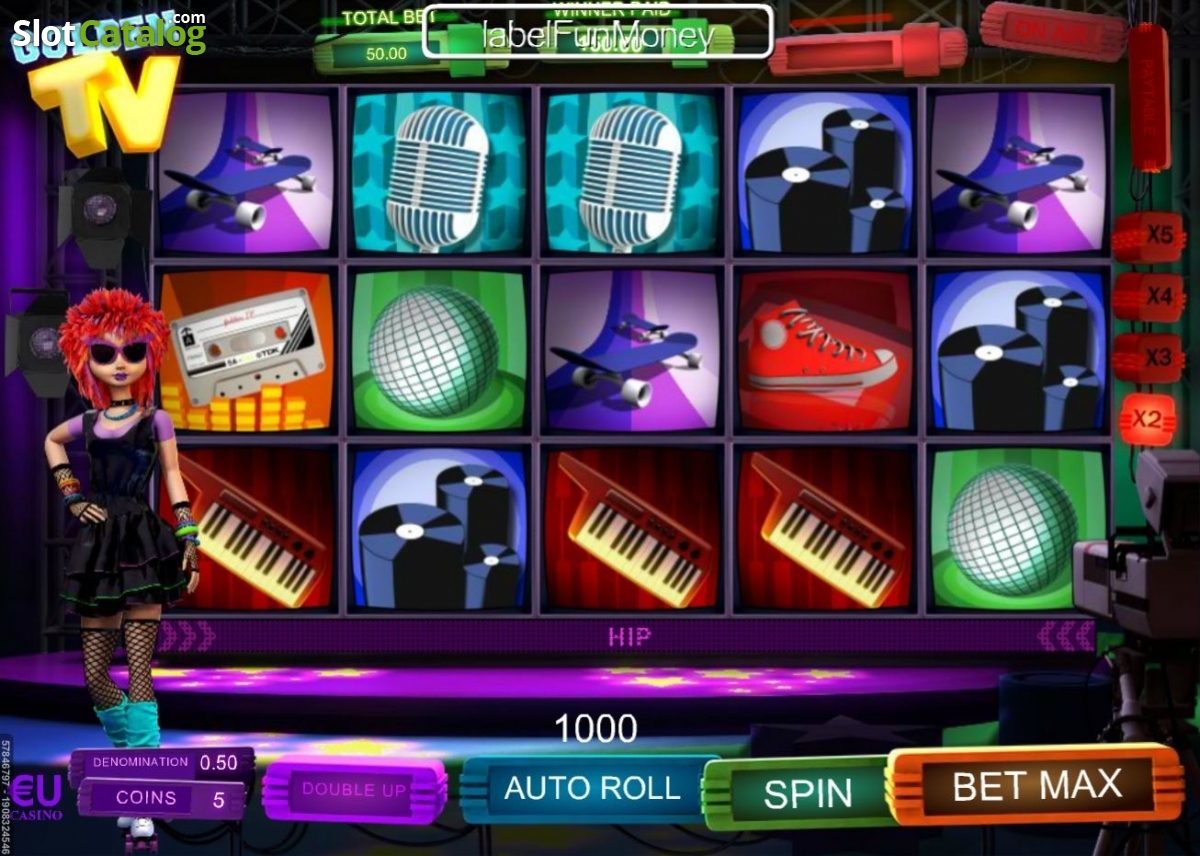Click the BET MAX button
This screenshot has width=1200, height=856.
point(1036,785)
